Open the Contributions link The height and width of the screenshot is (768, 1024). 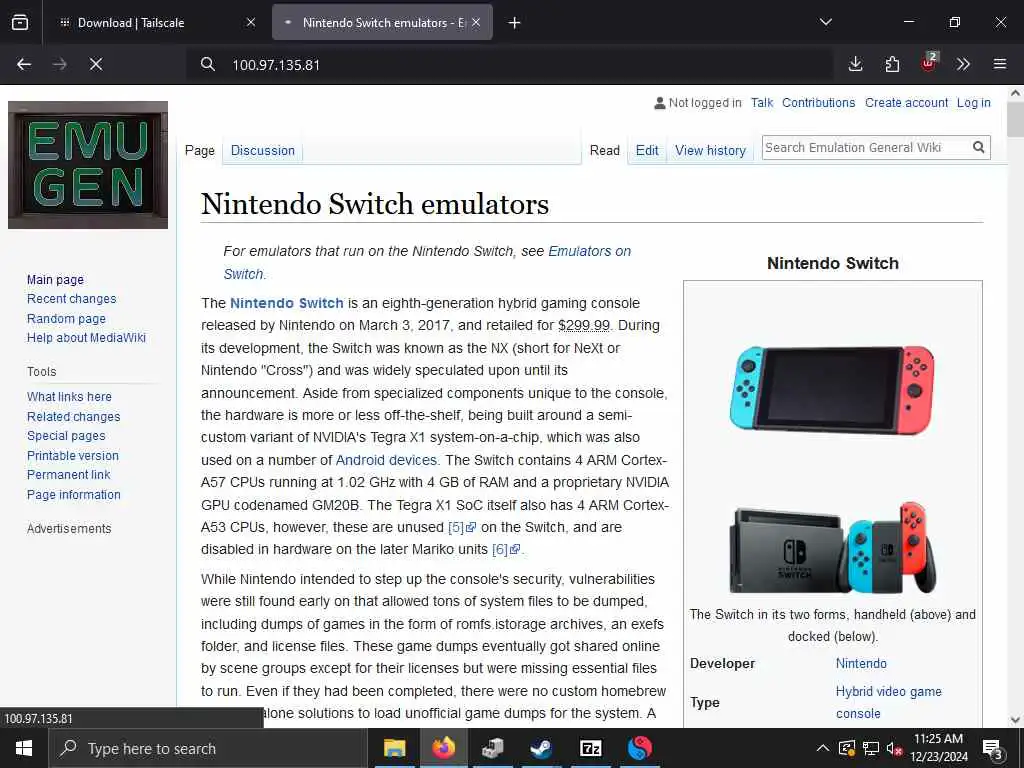coord(818,103)
